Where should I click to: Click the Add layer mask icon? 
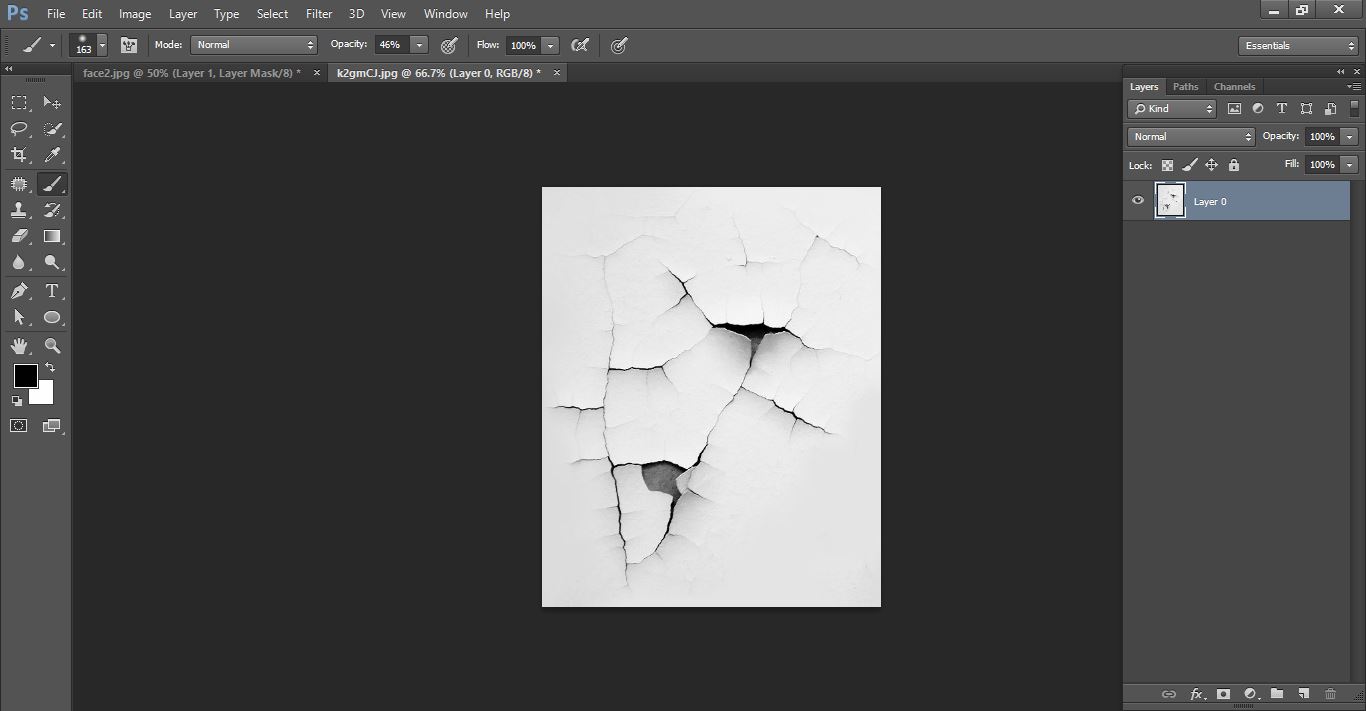click(x=1223, y=694)
